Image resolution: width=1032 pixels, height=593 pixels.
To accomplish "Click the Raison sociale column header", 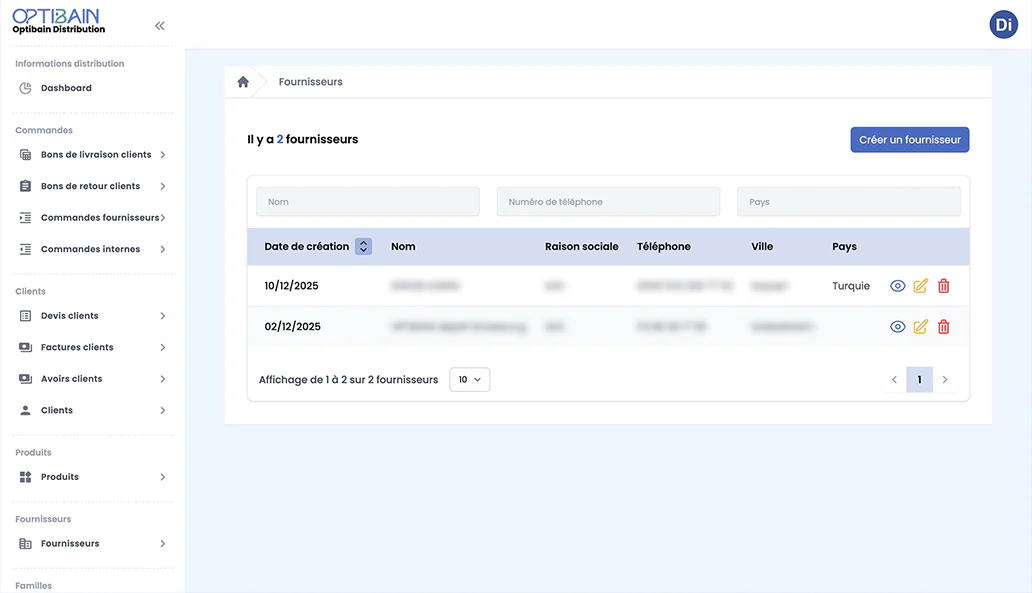I will point(582,247).
